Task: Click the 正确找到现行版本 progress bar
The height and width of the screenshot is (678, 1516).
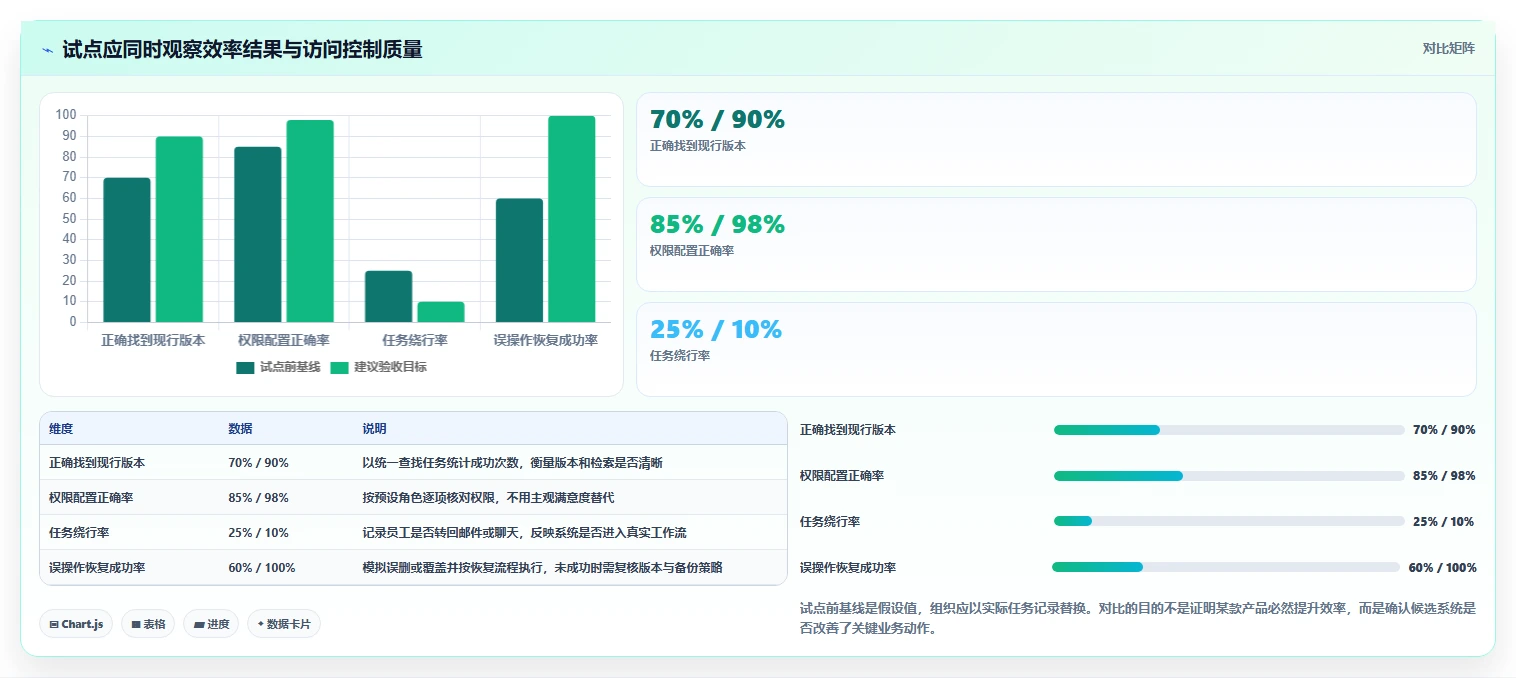Action: [1229, 430]
